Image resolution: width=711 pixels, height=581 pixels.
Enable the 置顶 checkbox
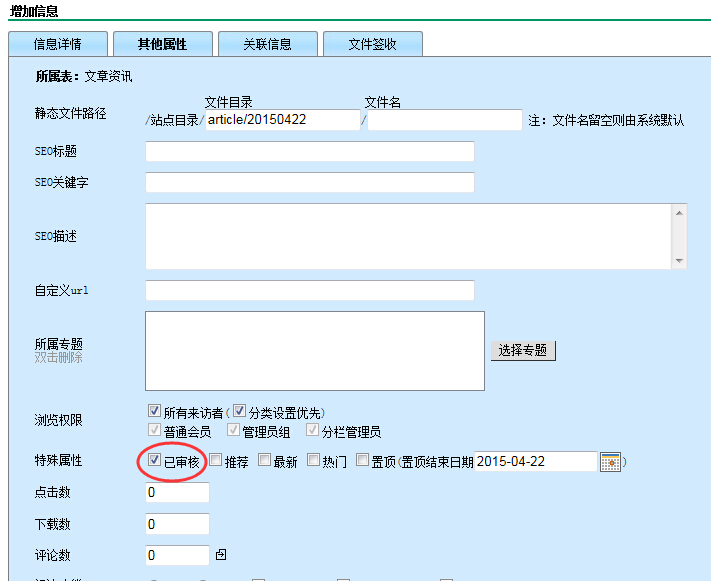click(363, 461)
